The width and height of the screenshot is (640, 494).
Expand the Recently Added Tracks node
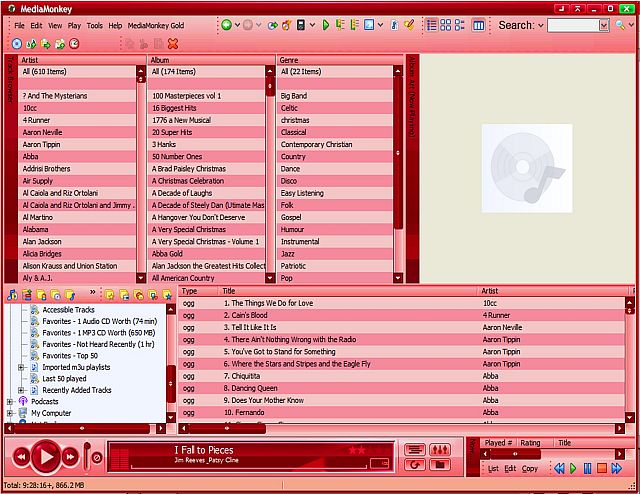[21, 390]
